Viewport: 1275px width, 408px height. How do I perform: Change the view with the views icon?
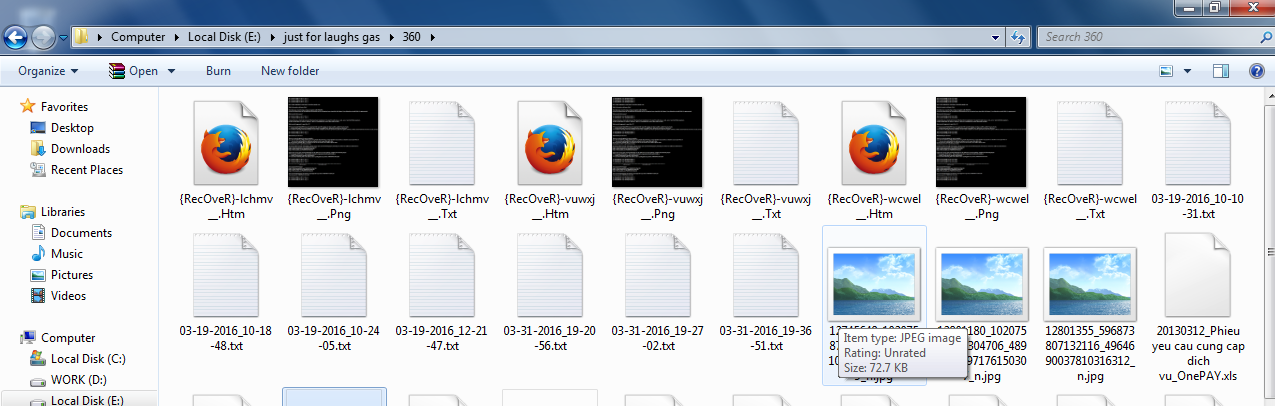pos(1165,71)
